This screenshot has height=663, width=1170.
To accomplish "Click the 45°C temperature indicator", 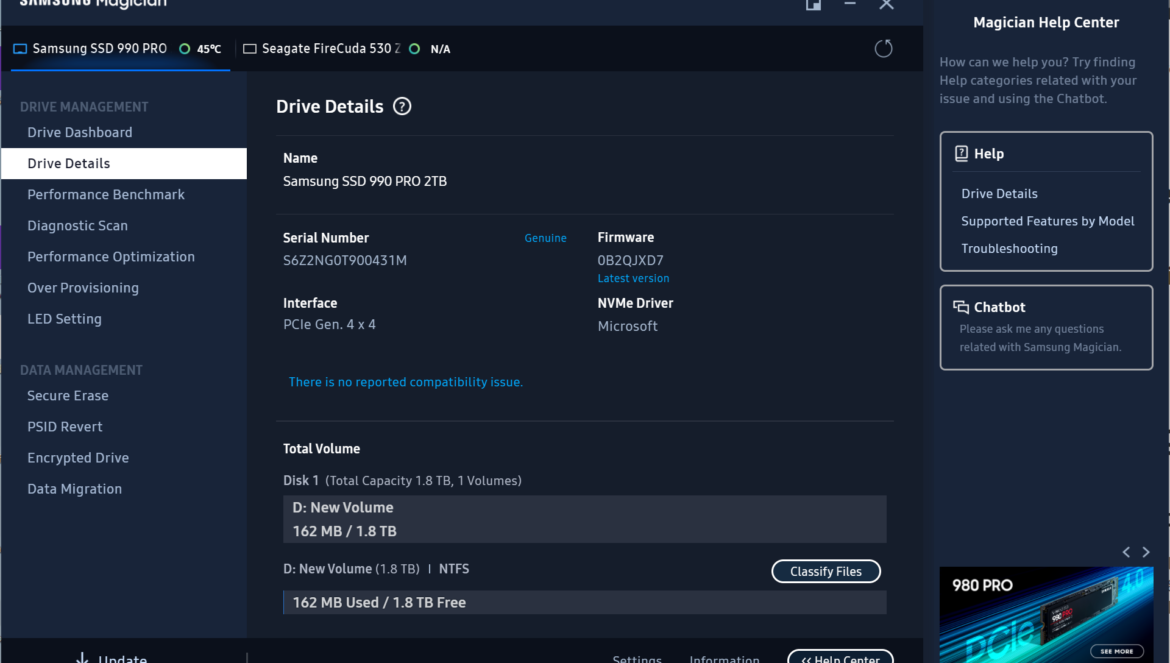I will (201, 48).
